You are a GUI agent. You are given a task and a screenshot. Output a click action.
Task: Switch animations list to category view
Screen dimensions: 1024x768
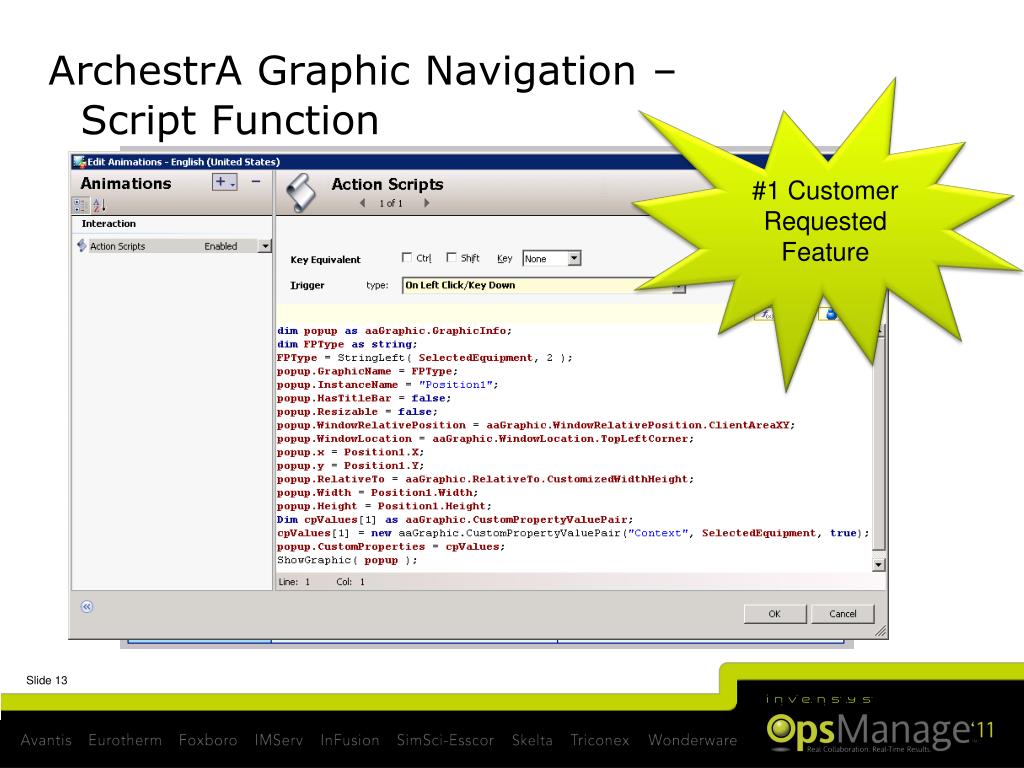tap(80, 205)
